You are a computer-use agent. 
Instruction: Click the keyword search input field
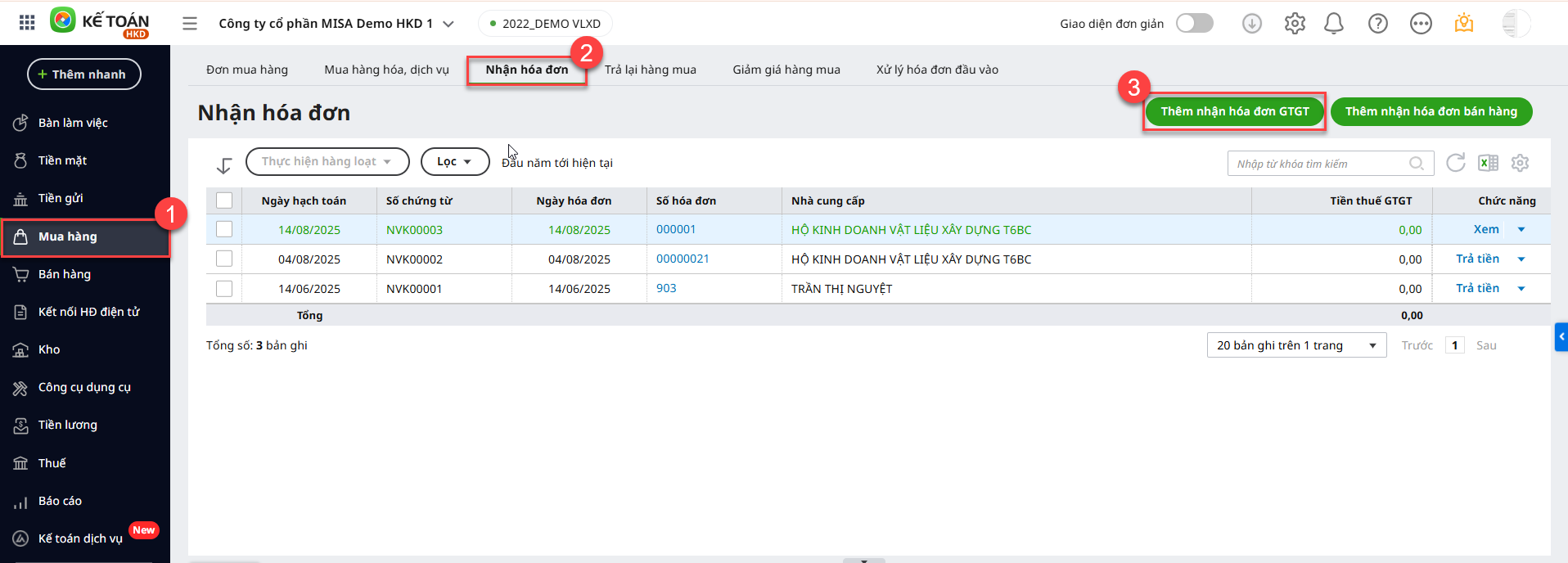[1319, 164]
